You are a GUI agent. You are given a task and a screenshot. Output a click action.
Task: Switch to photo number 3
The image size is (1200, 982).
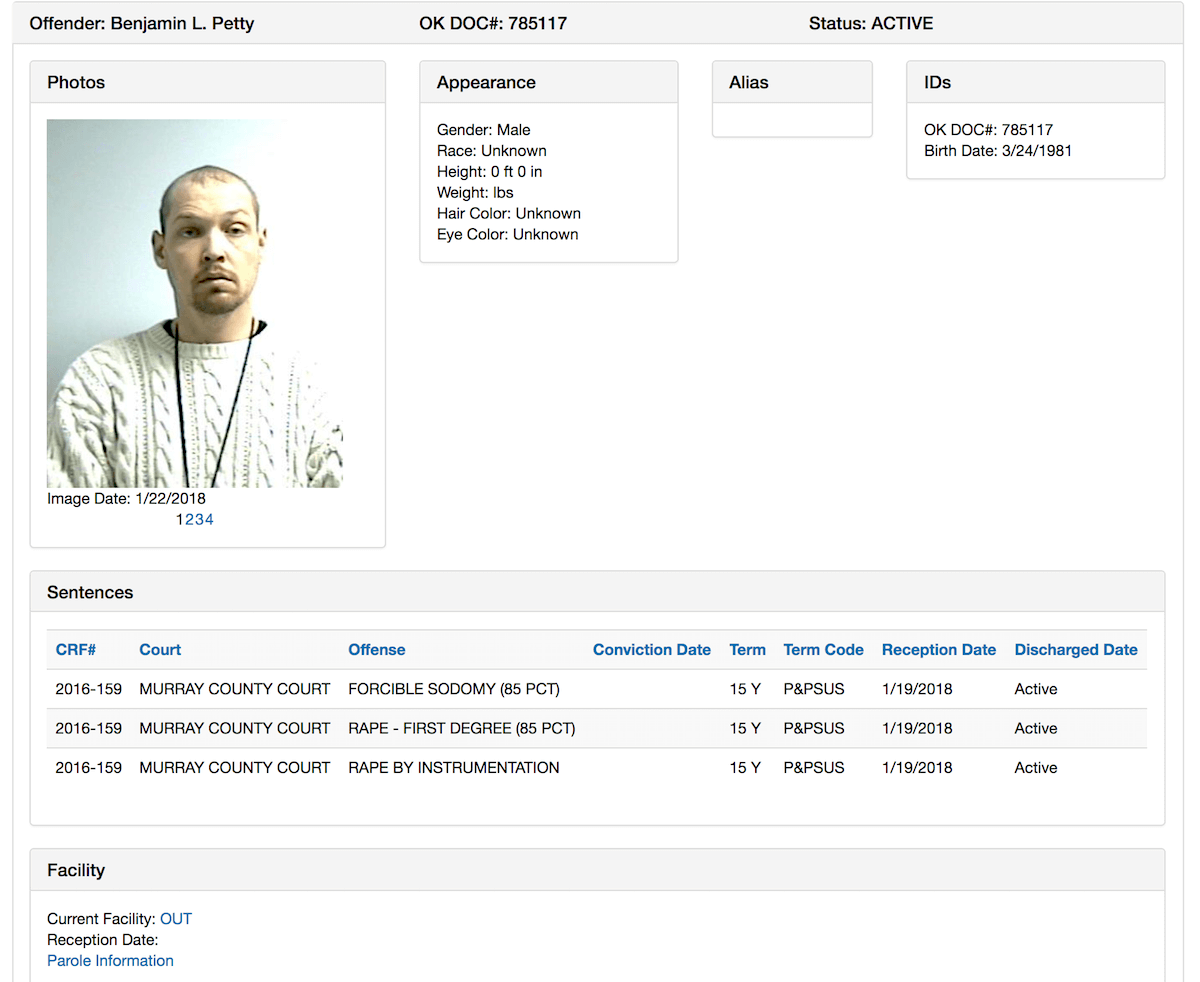(x=199, y=520)
